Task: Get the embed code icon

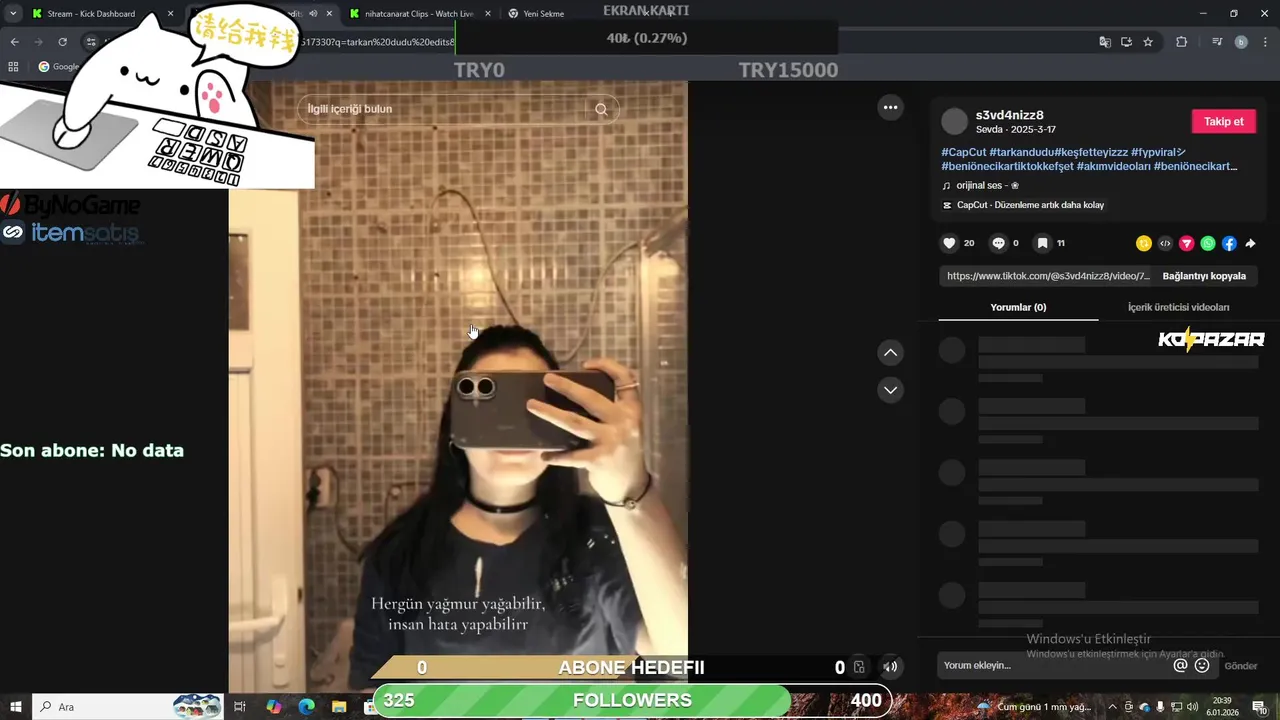Action: coord(1165,243)
